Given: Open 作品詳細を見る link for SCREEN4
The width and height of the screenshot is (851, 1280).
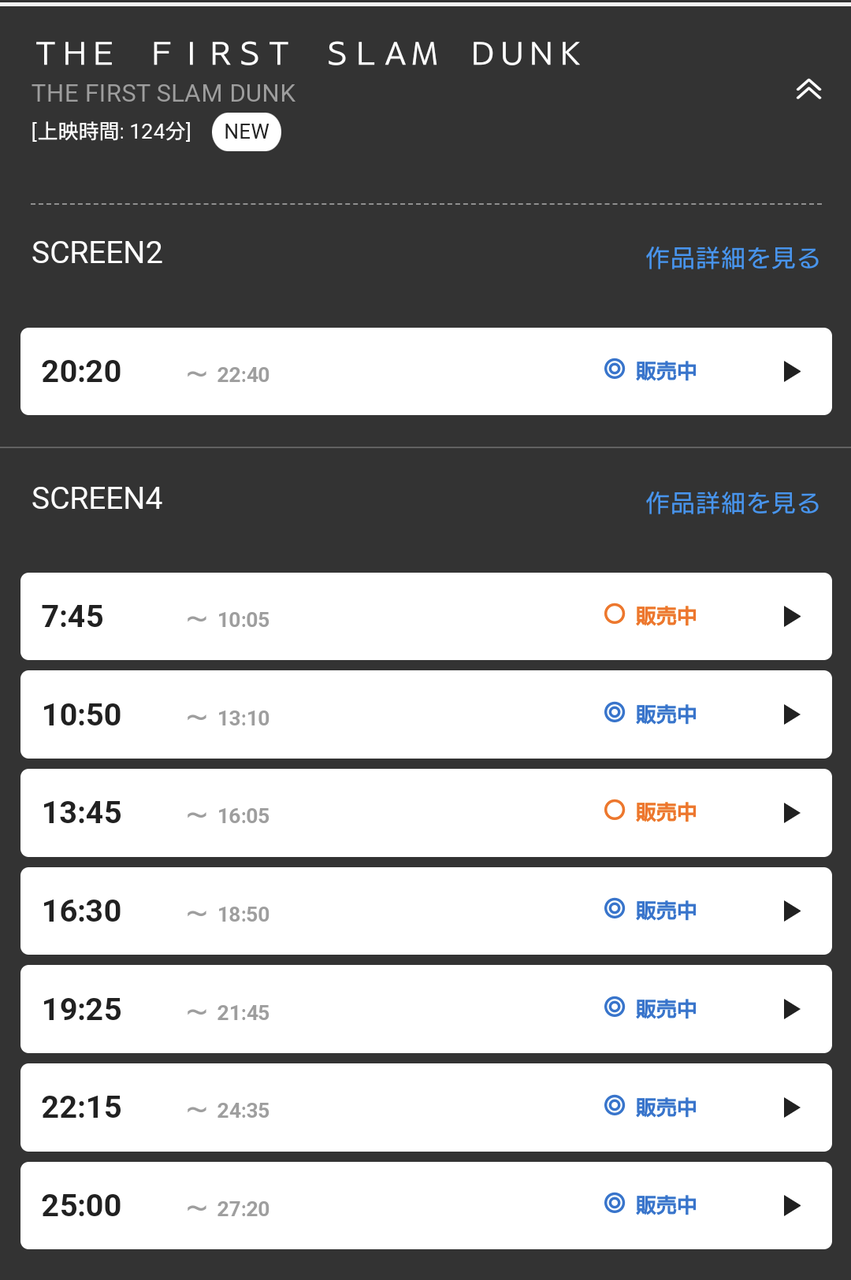Looking at the screenshot, I should (x=732, y=502).
